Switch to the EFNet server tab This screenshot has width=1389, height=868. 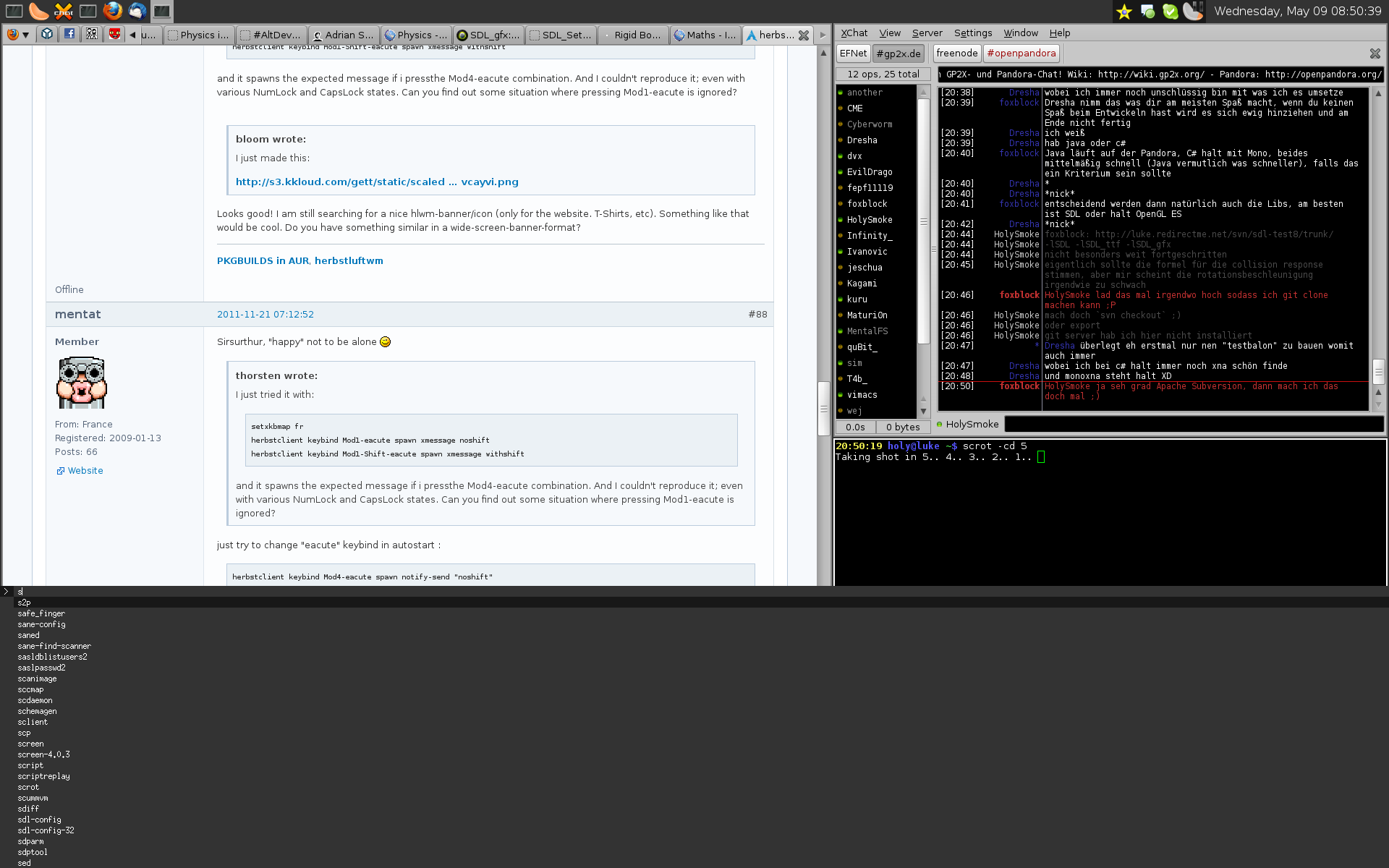tap(853, 53)
